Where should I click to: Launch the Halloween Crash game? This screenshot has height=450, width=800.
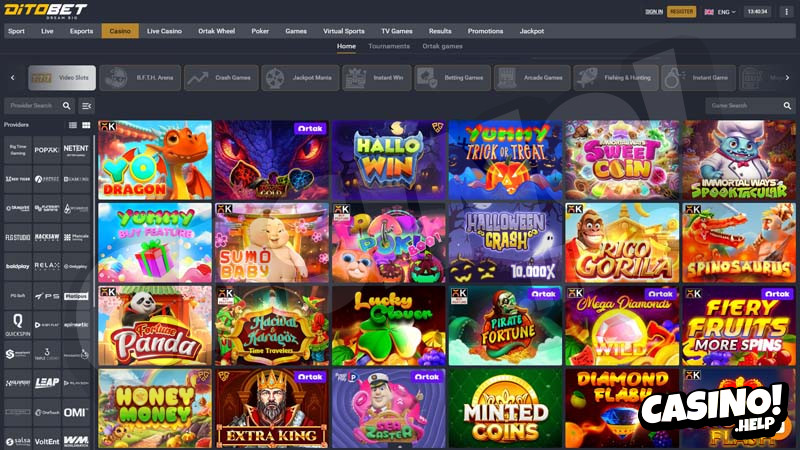click(506, 243)
